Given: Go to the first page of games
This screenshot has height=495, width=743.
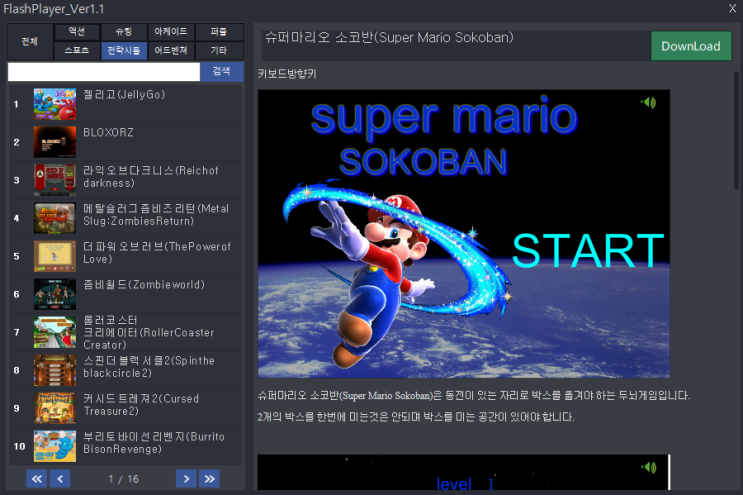Looking at the screenshot, I should 36,479.
